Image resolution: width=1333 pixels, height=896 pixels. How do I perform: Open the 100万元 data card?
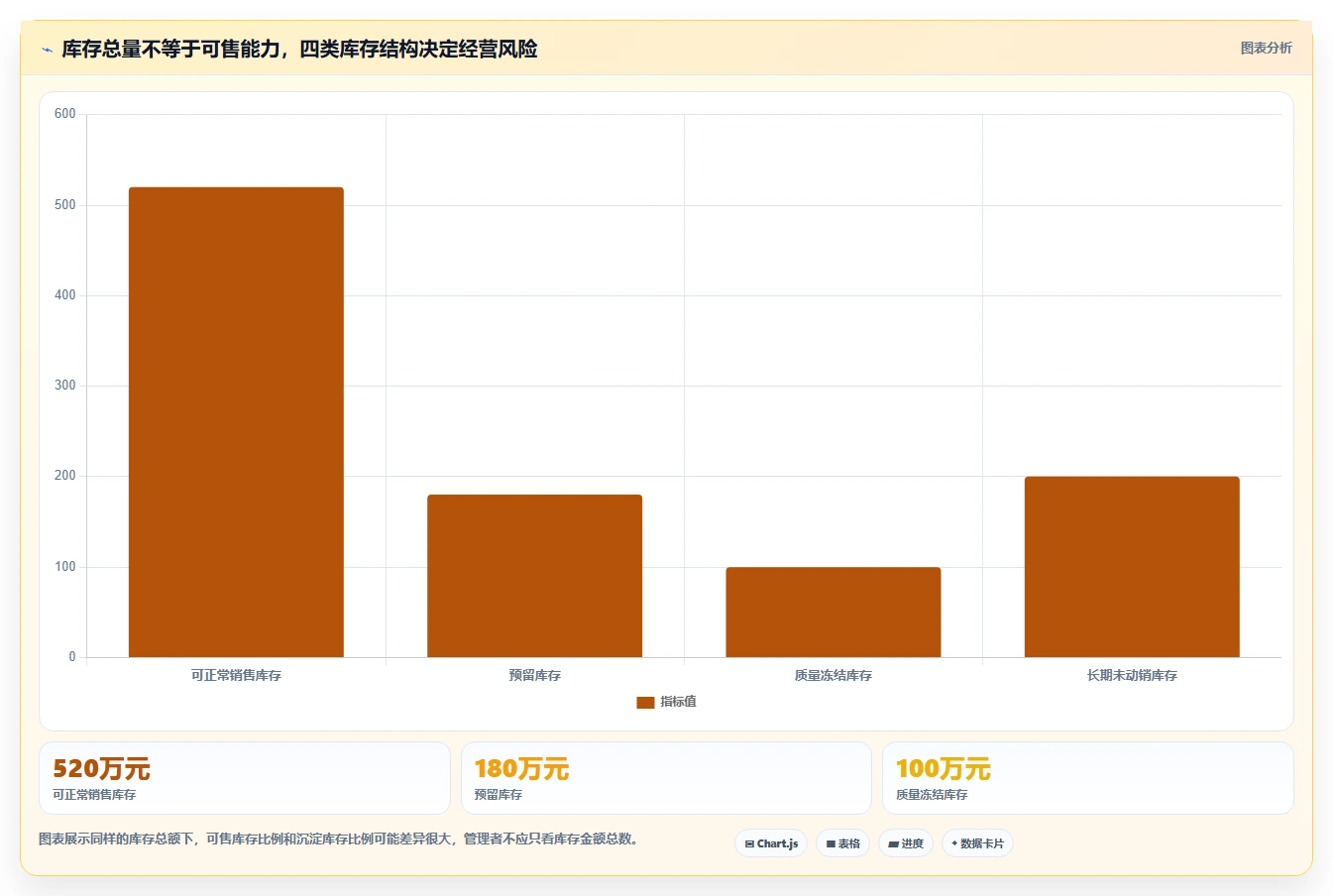click(x=1088, y=778)
